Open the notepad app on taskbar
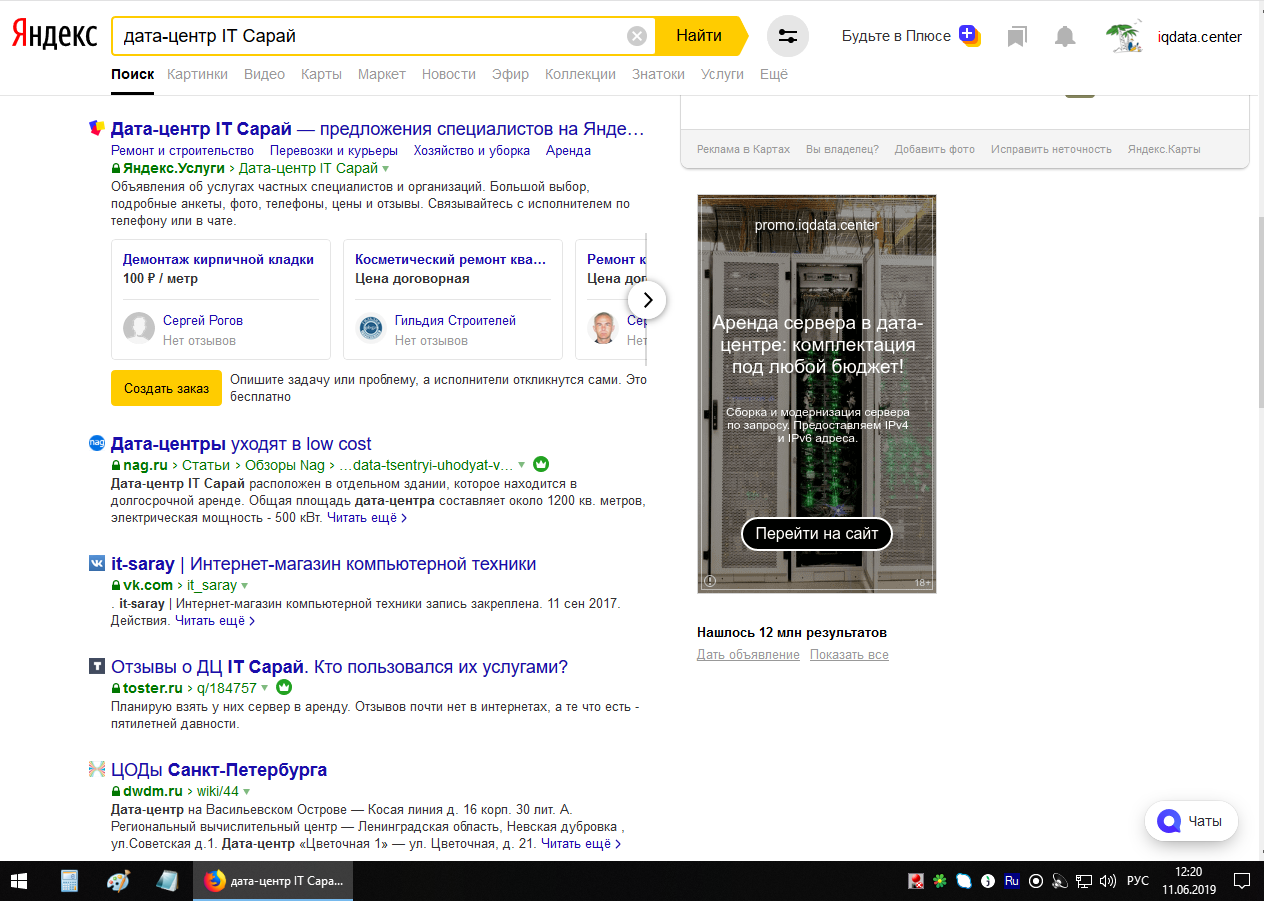 click(167, 881)
